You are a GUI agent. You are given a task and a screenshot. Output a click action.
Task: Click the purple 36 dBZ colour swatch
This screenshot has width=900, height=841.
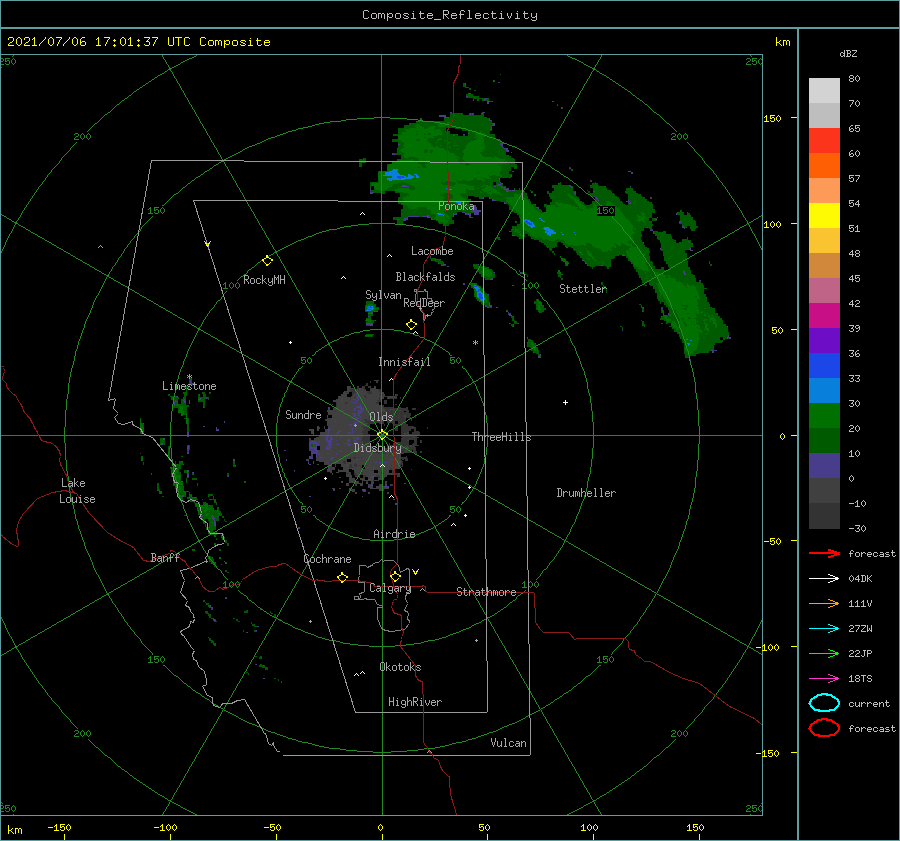[x=824, y=340]
